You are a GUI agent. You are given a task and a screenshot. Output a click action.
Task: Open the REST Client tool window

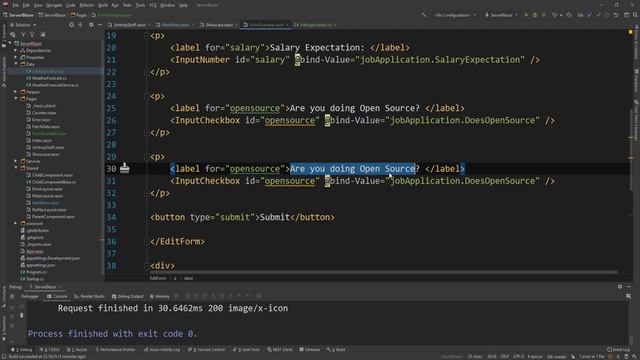pyautogui.click(x=280, y=350)
